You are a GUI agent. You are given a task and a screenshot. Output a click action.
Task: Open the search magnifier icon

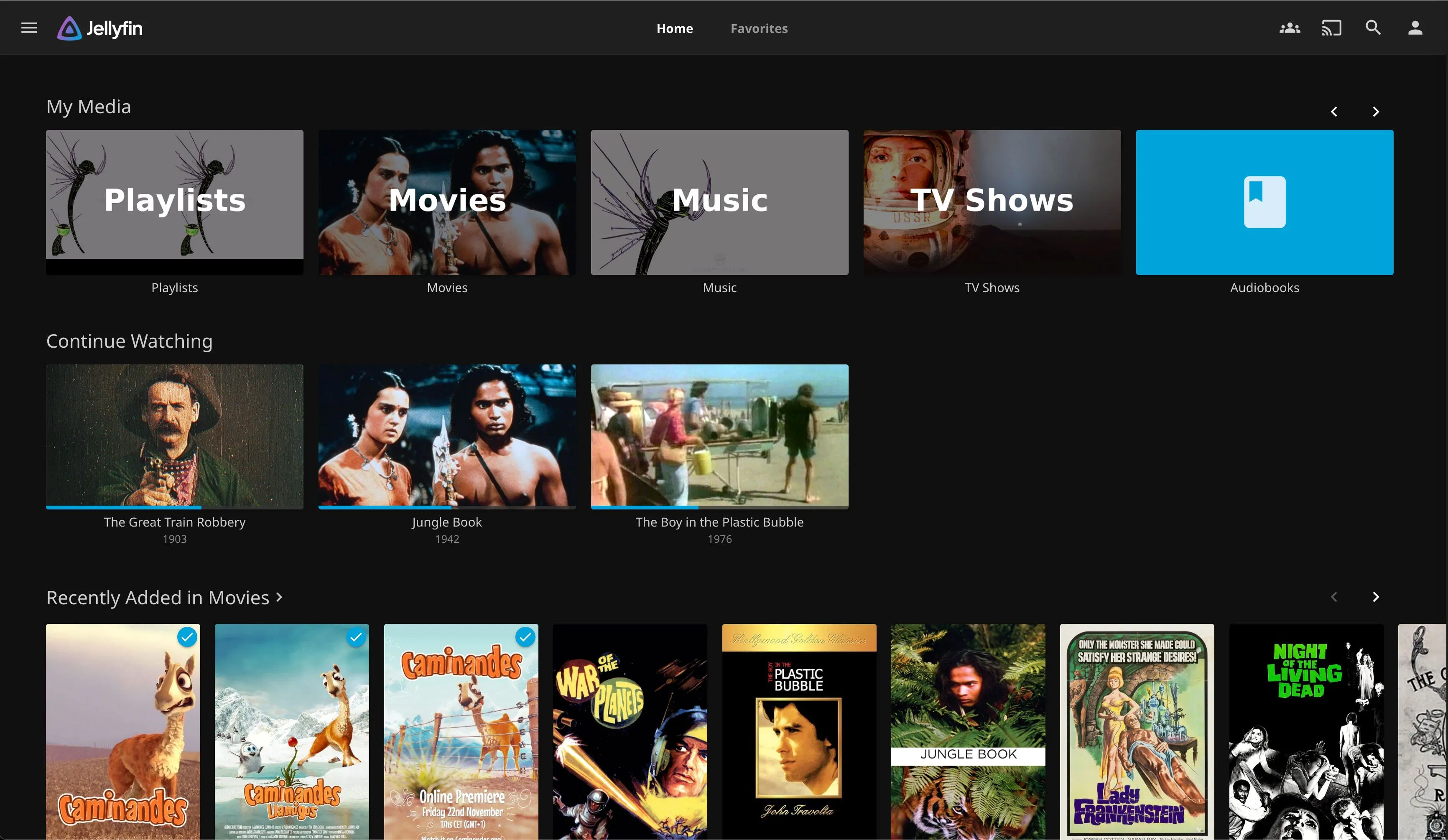(x=1373, y=28)
